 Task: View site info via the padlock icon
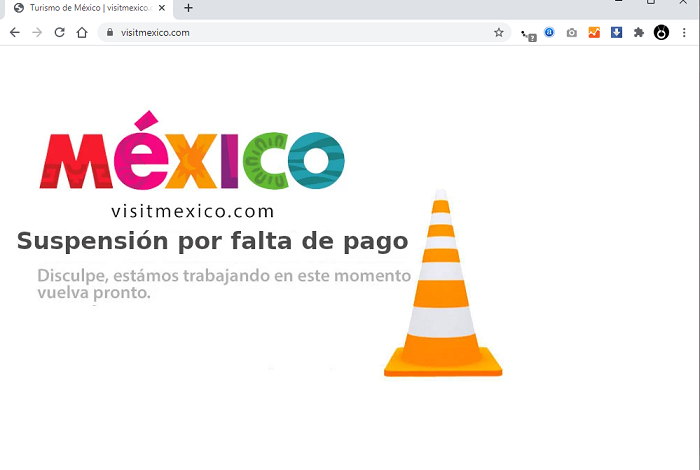click(110, 32)
